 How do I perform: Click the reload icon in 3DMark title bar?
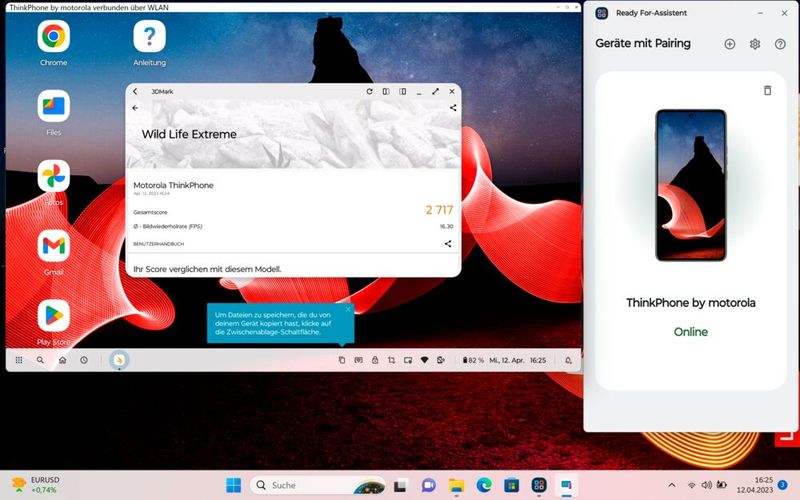(370, 91)
